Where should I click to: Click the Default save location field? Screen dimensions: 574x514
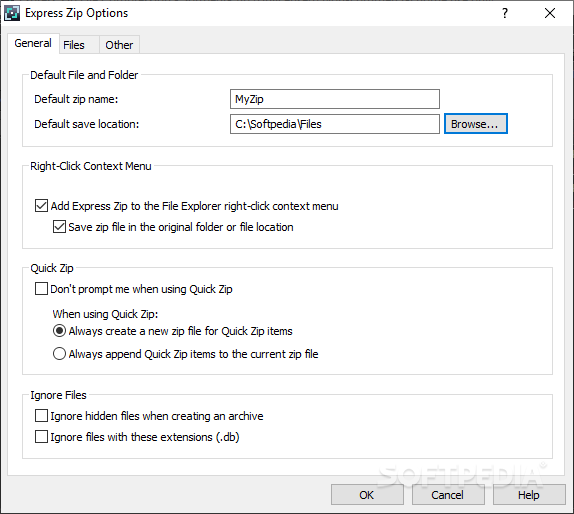pos(335,124)
